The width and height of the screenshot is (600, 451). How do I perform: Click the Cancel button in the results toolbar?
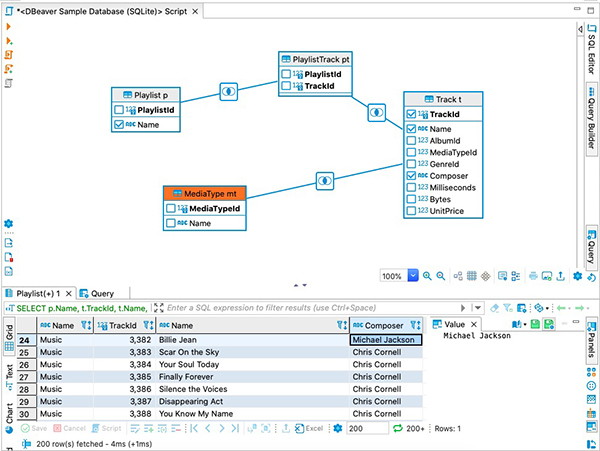click(69, 428)
